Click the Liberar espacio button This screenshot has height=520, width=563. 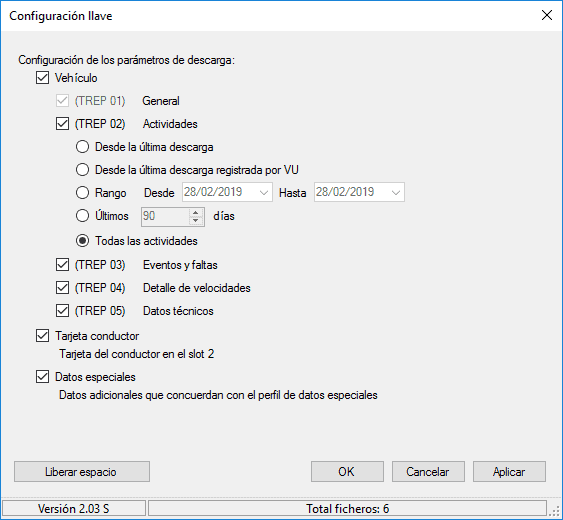[x=82, y=472]
